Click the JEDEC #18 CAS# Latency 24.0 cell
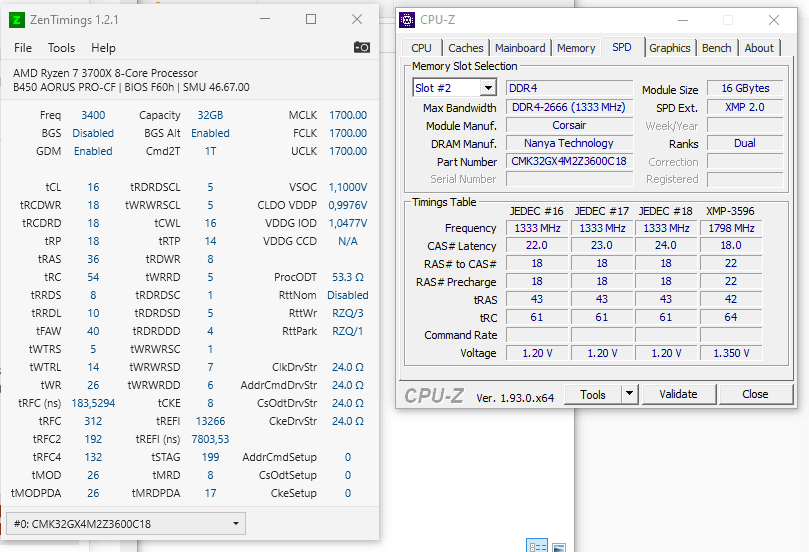This screenshot has height=552, width=809. click(666, 246)
